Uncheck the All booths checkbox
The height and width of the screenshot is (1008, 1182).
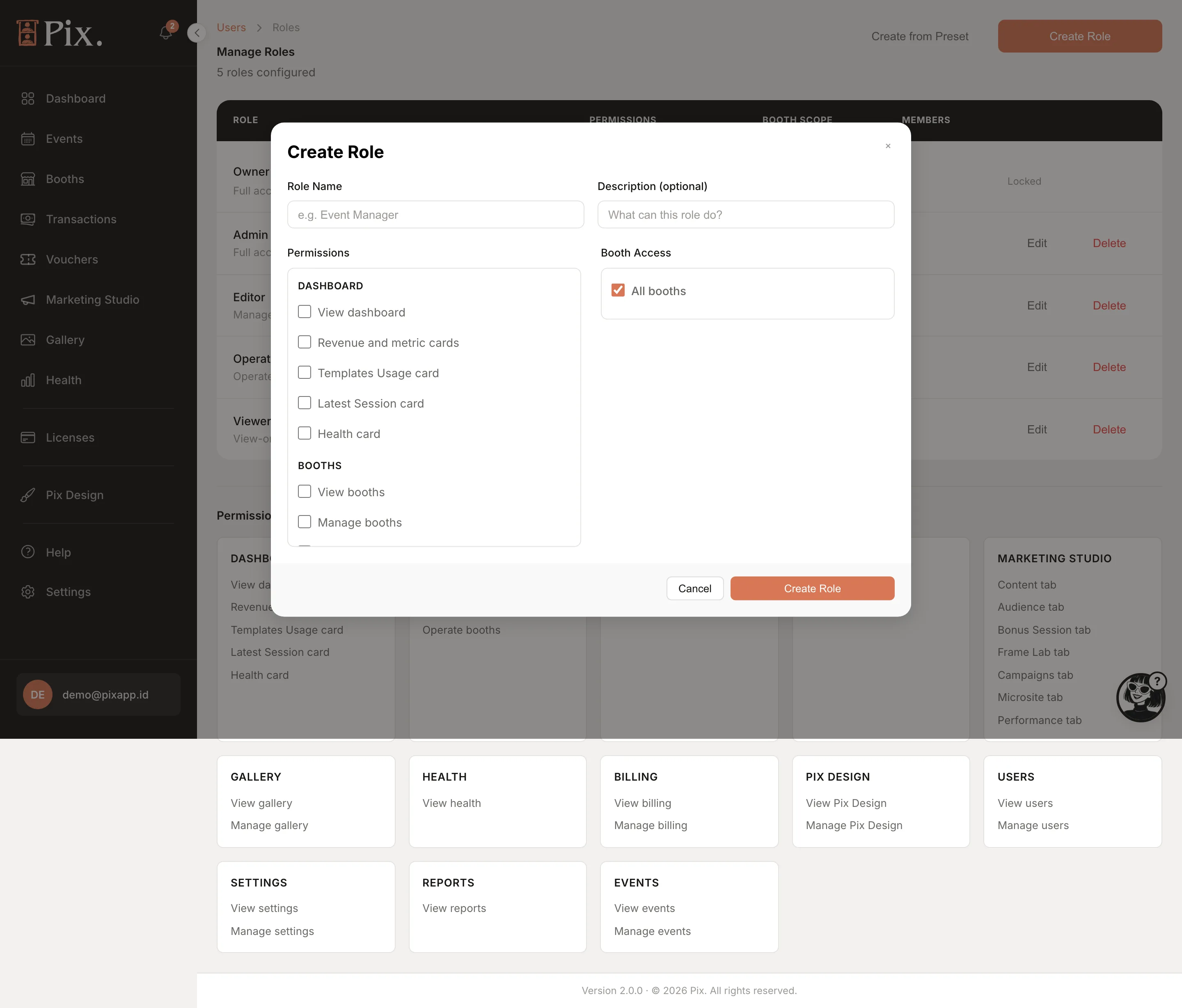click(x=618, y=290)
